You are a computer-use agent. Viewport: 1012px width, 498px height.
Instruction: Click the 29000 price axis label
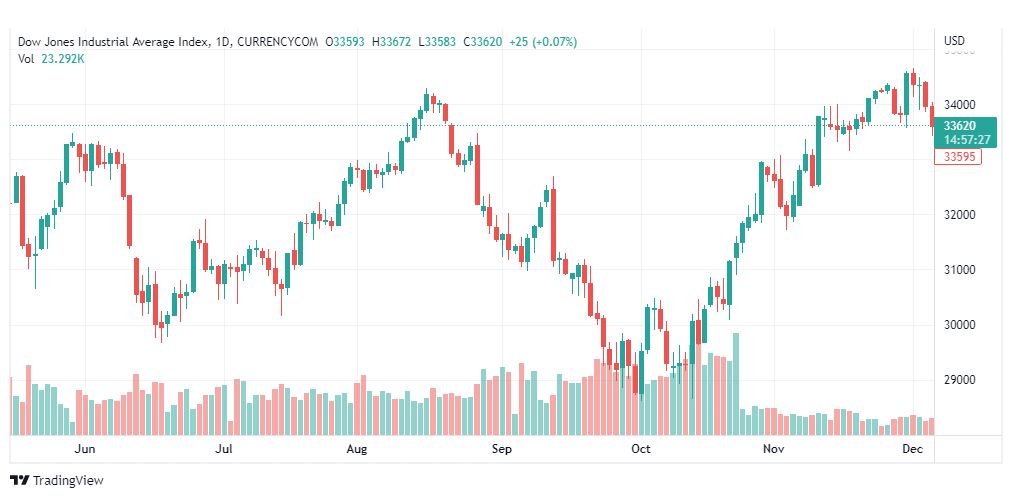[960, 380]
